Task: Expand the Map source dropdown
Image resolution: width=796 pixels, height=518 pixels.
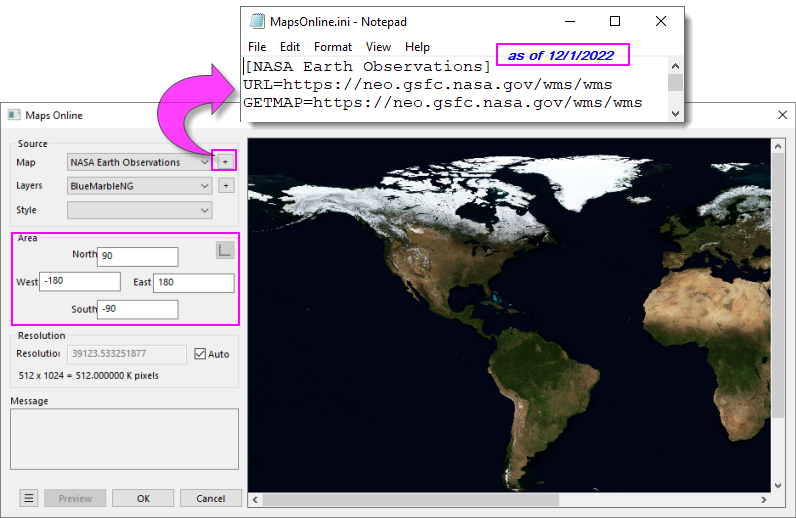Action: [x=140, y=162]
